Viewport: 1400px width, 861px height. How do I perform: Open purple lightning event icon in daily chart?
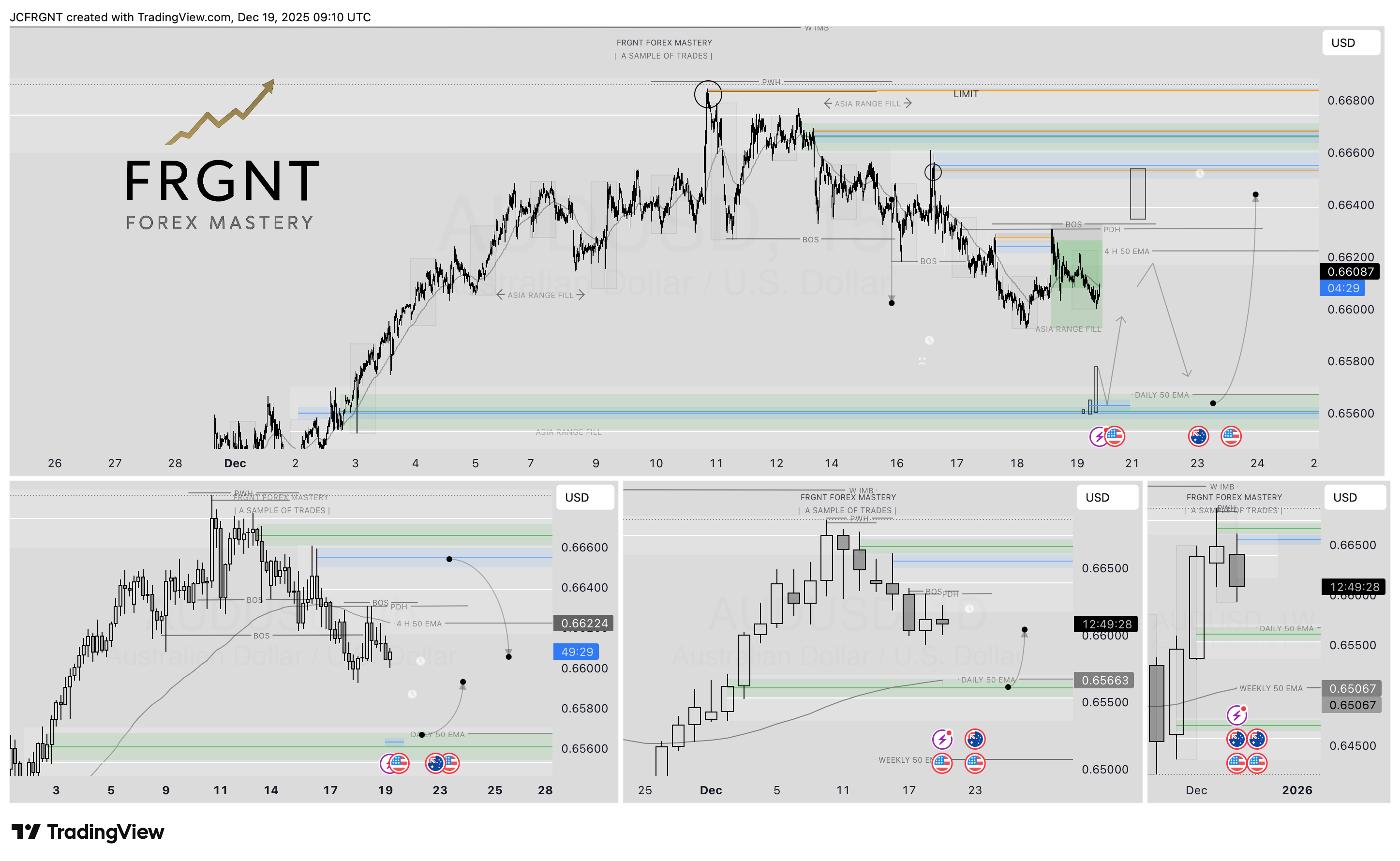(942, 739)
